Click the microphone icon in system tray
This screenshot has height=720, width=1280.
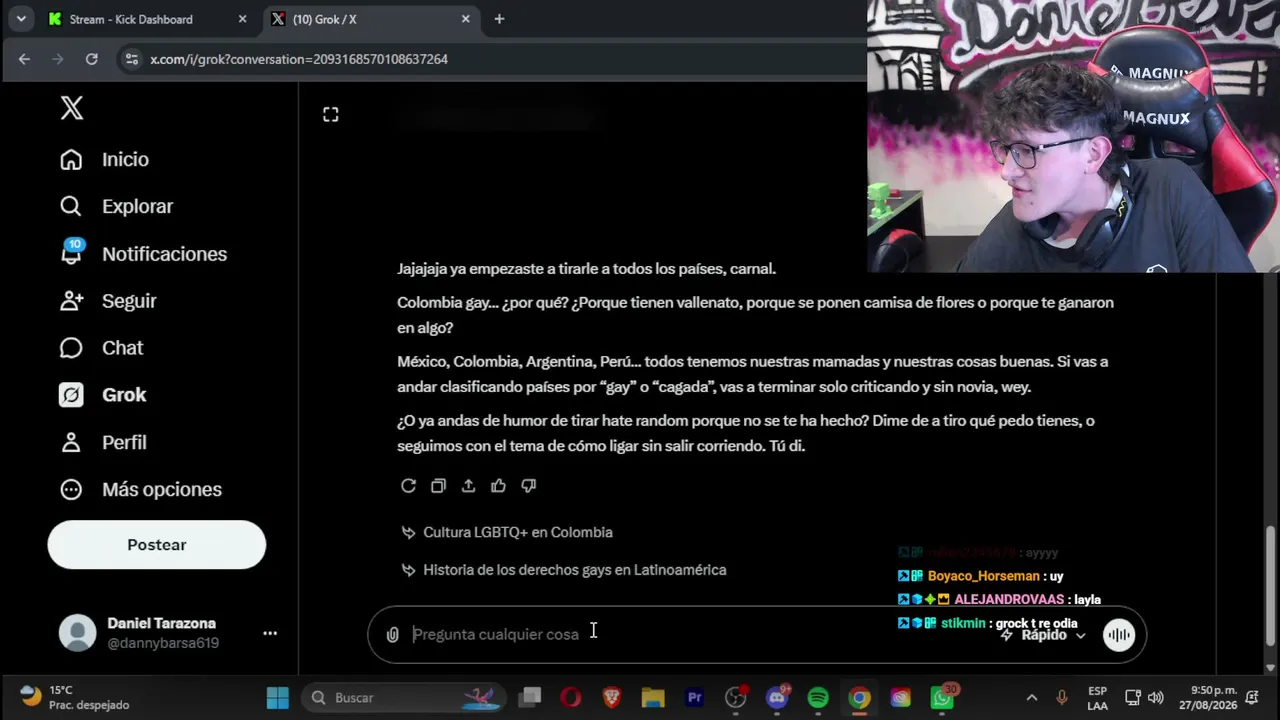tap(1062, 698)
